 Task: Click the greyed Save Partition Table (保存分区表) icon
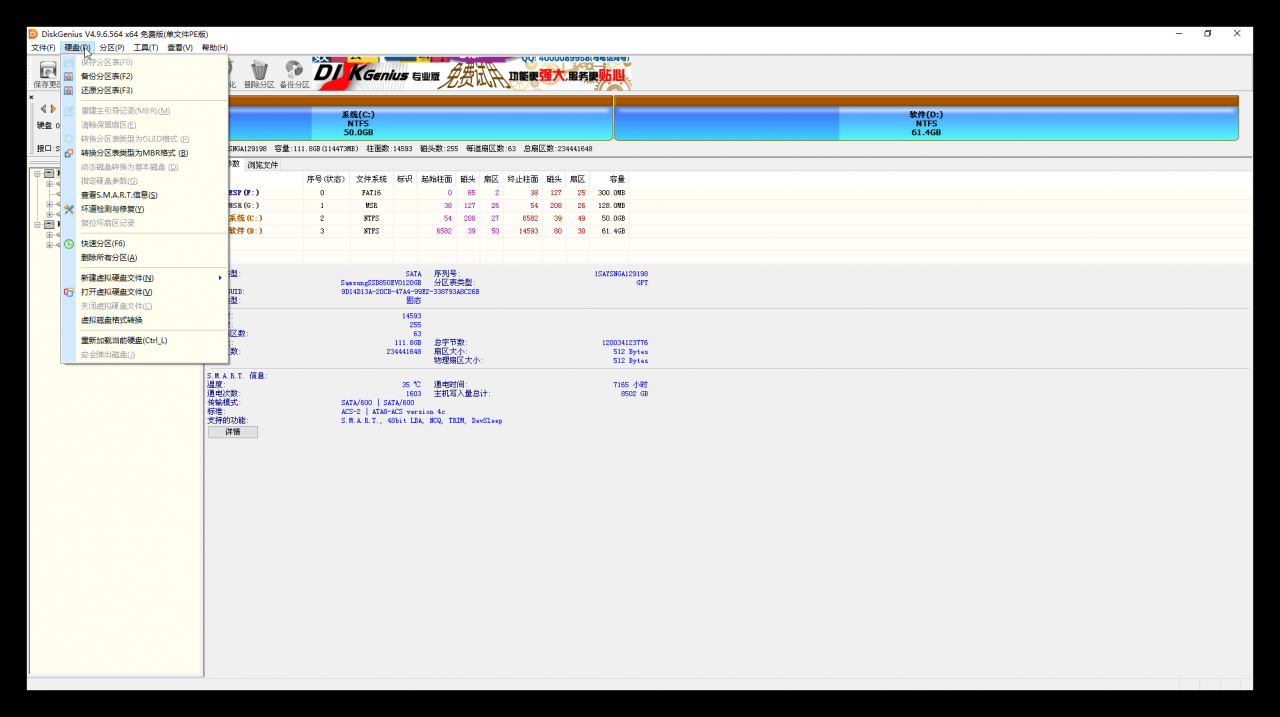tap(69, 62)
